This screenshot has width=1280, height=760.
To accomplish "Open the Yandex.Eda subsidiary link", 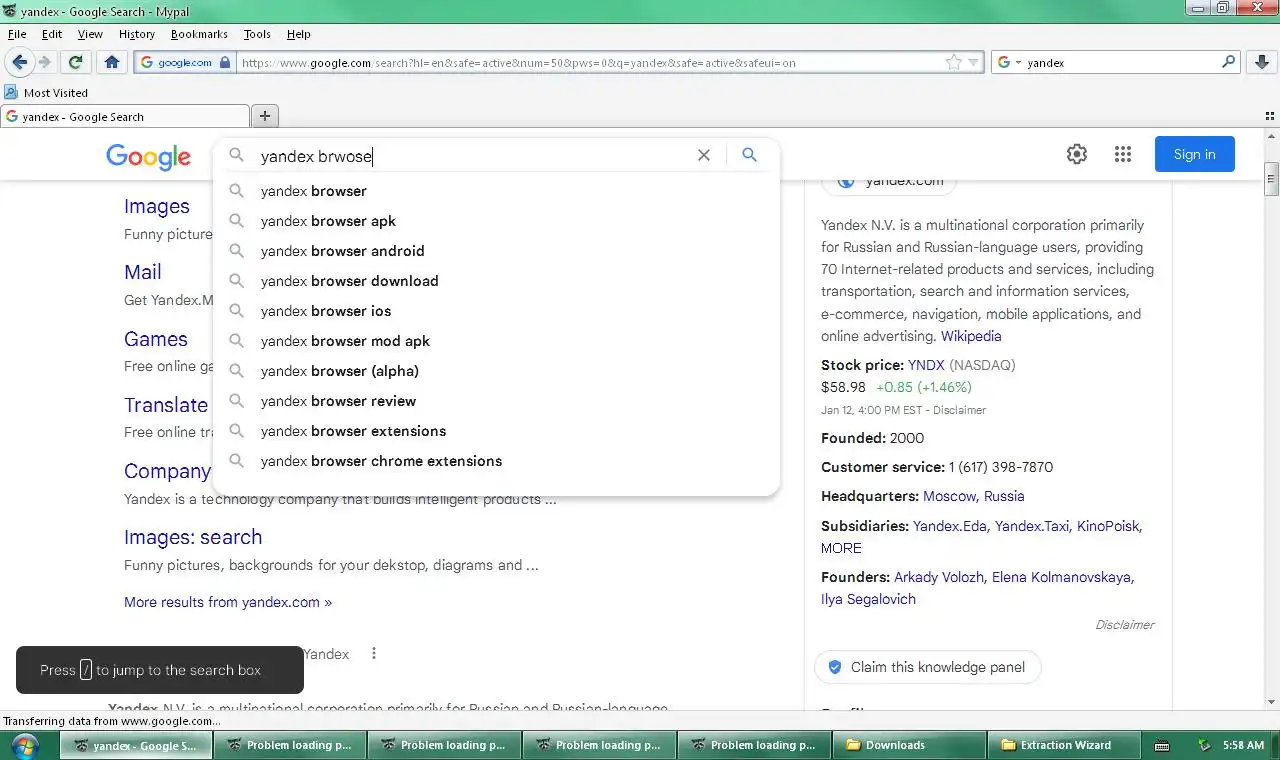I will tap(950, 526).
